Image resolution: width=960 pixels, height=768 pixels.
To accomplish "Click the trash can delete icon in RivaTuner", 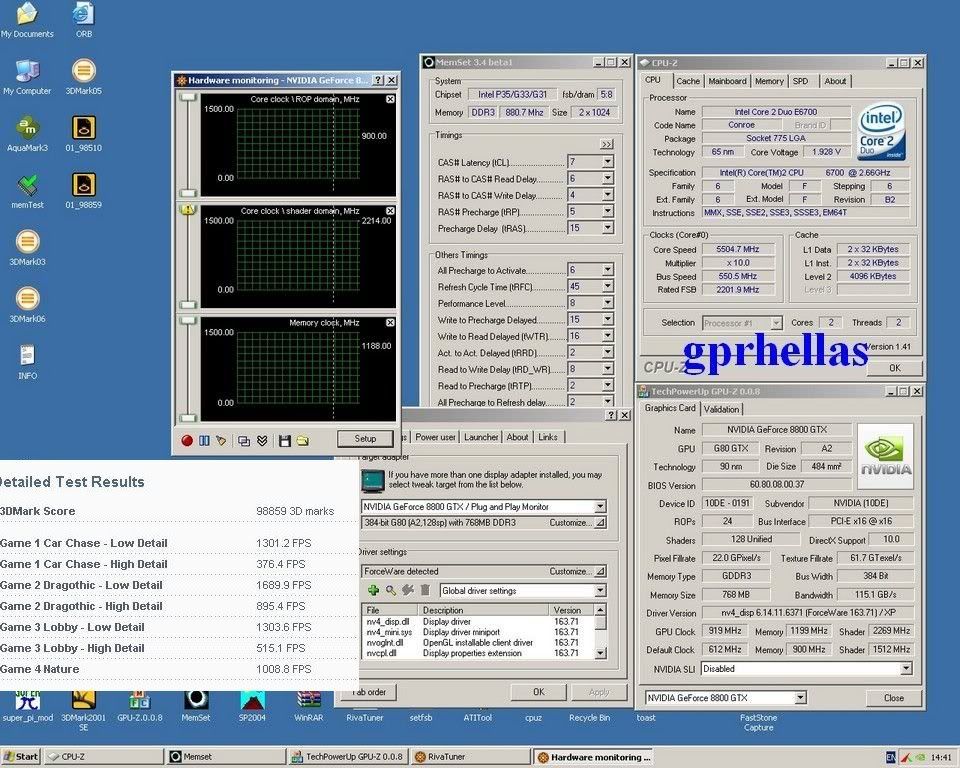I will pyautogui.click(x=426, y=590).
